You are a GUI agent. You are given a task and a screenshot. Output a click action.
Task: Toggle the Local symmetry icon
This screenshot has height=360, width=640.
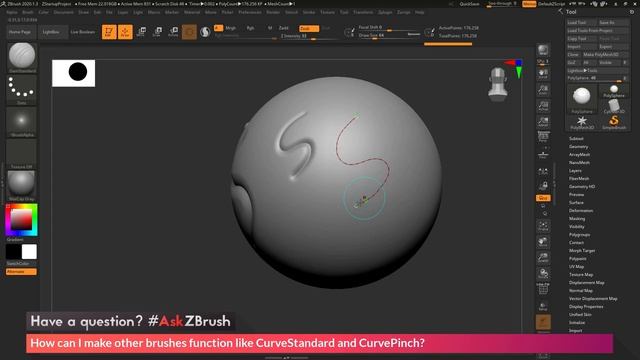(543, 171)
